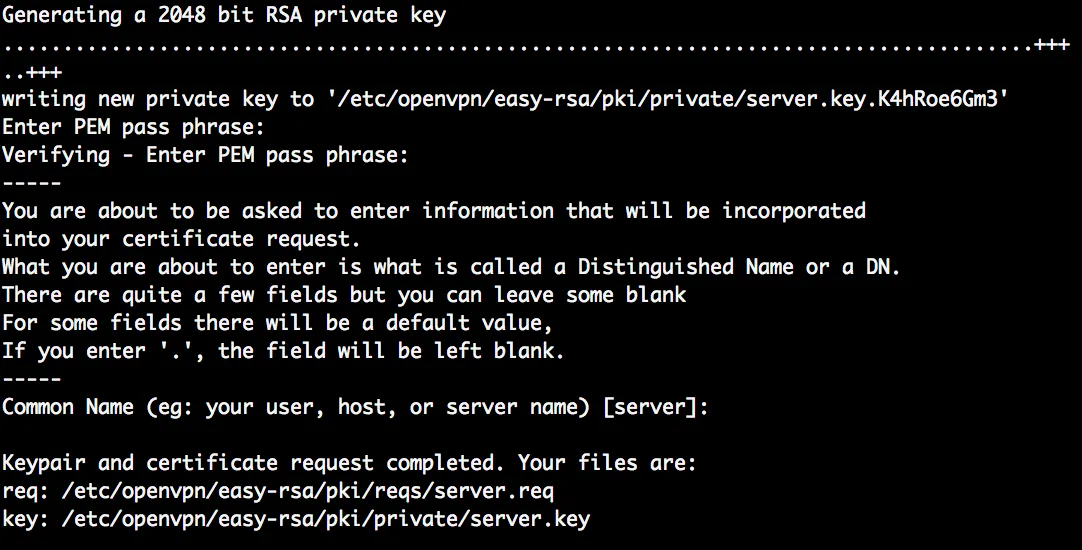Click the 'Verifying - Enter PEM pass phrase:' prompt
Image resolution: width=1082 pixels, height=550 pixels.
coord(205,155)
